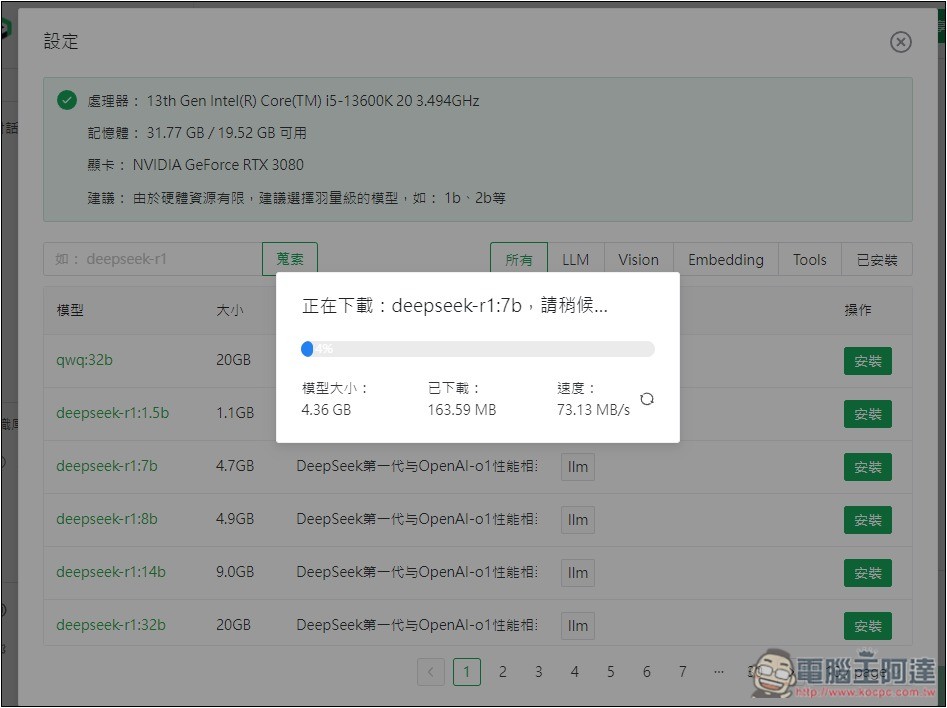Image resolution: width=947 pixels, height=708 pixels.
Task: Click the i5-13600K processor info line
Action: [283, 101]
